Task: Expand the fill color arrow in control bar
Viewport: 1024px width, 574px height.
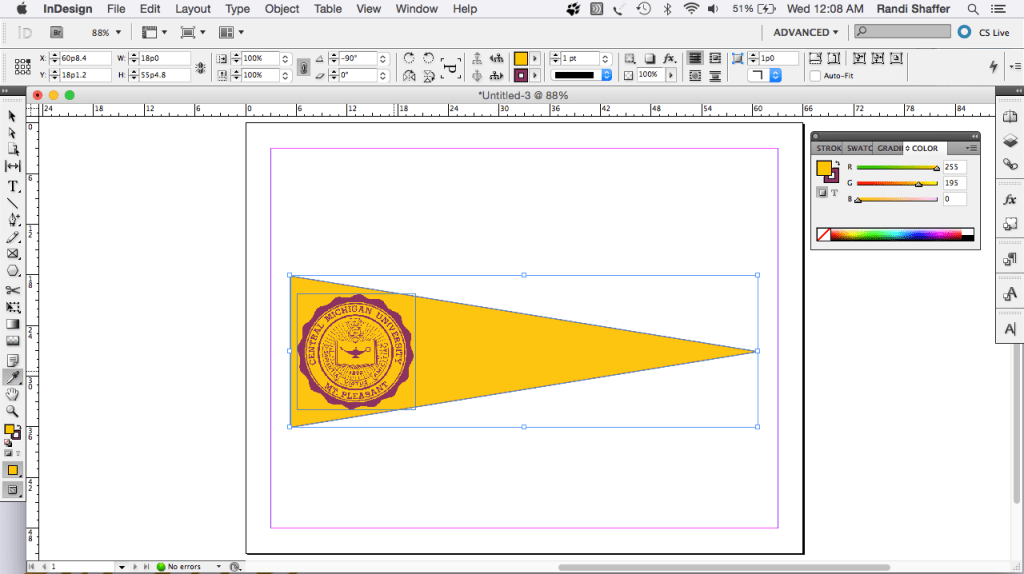Action: point(535,58)
